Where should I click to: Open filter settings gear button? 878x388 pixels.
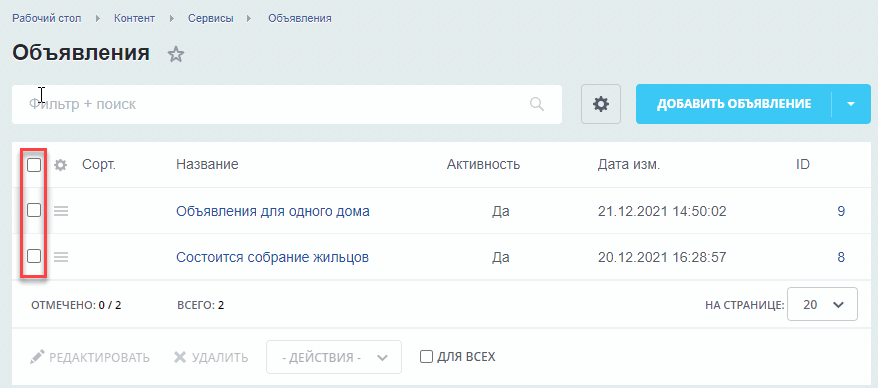click(601, 104)
